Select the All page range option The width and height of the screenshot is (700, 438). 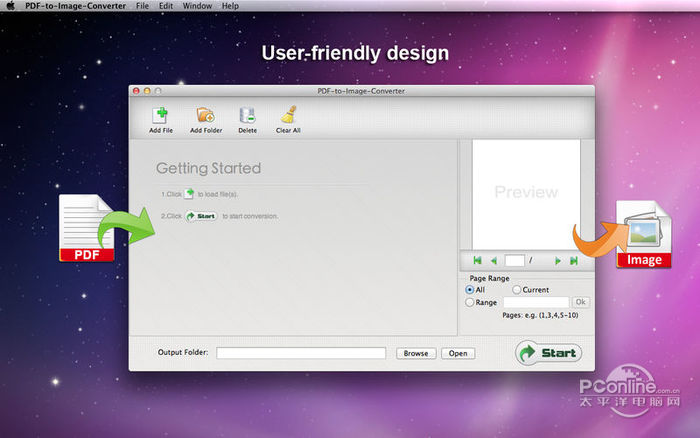click(x=469, y=290)
